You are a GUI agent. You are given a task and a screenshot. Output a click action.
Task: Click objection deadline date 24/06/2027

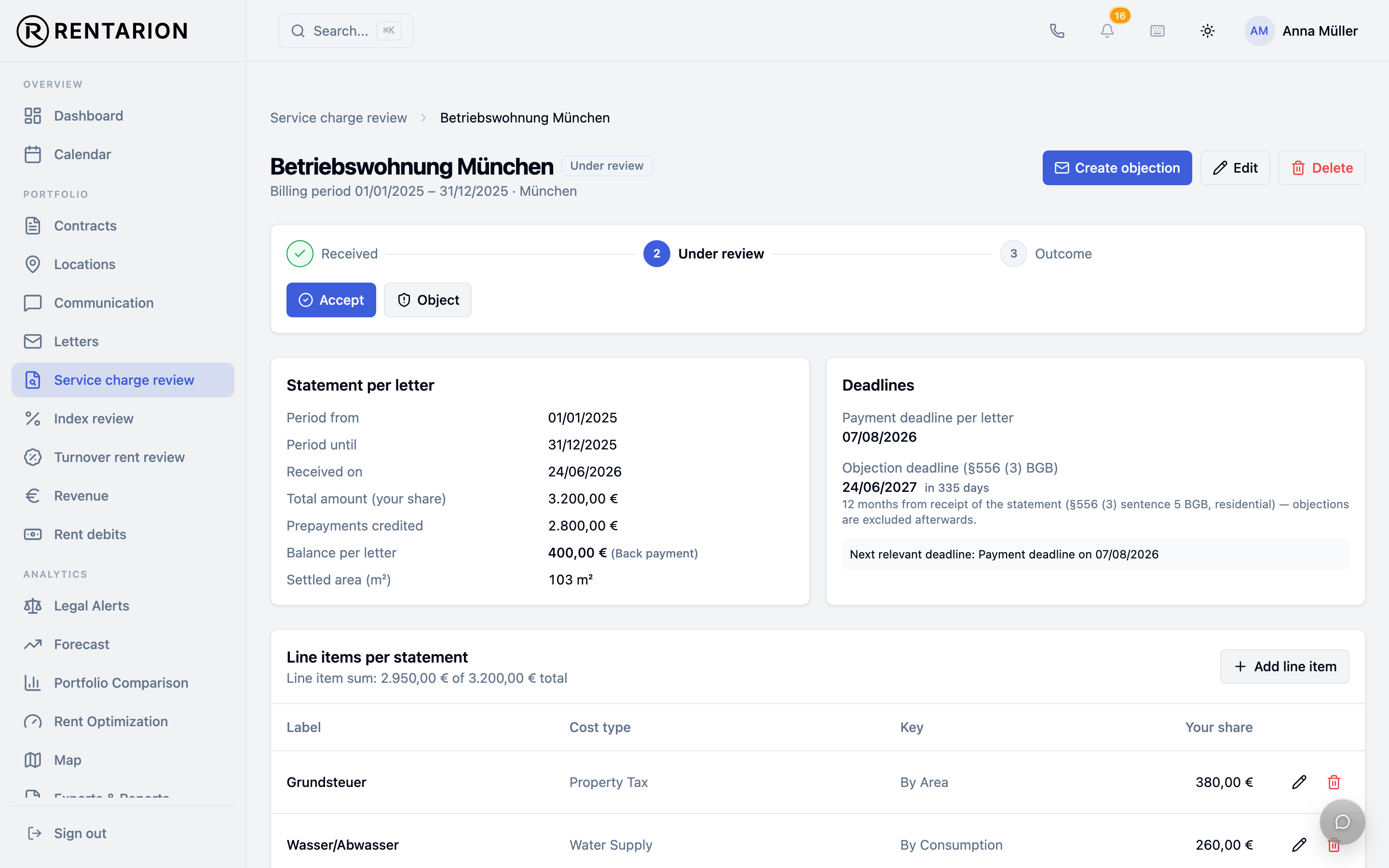(879, 487)
